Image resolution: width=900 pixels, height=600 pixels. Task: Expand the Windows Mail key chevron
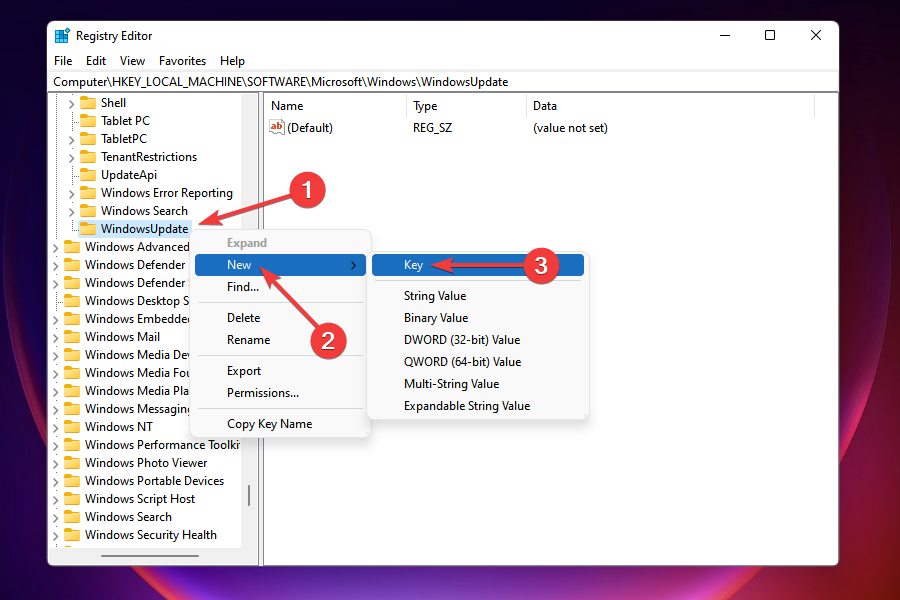56,338
